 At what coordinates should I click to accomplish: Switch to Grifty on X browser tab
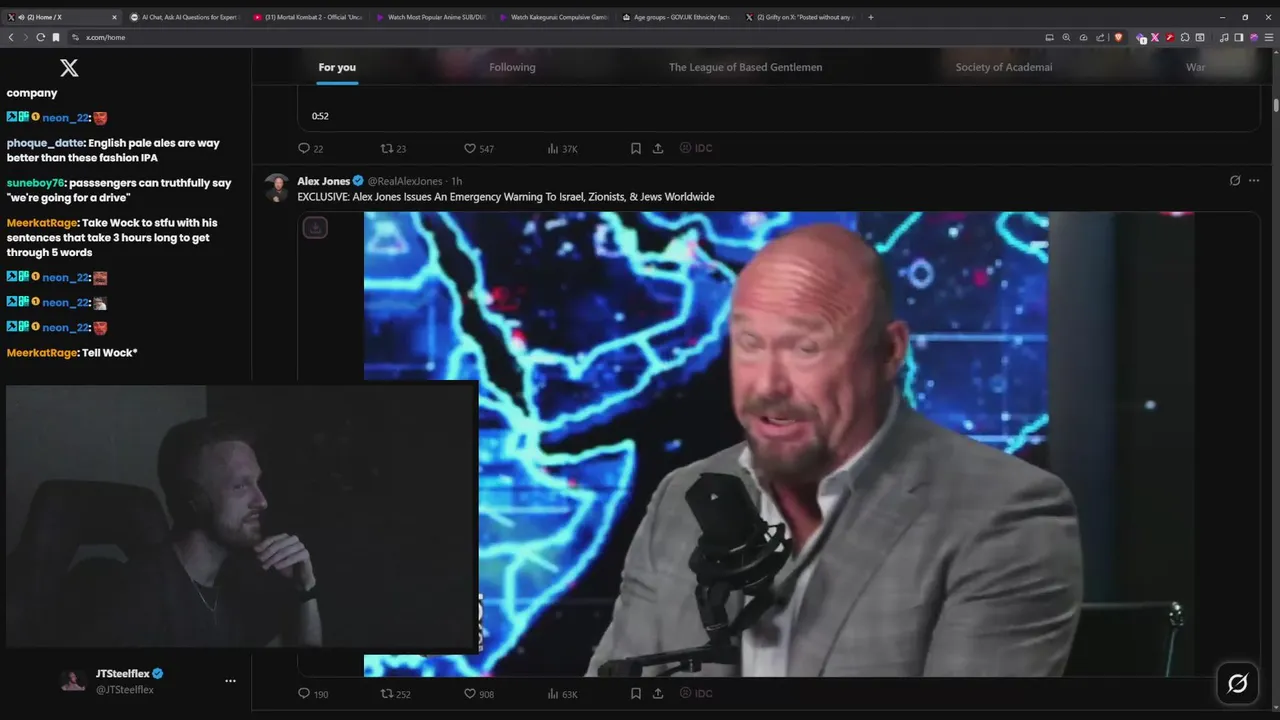click(x=800, y=17)
